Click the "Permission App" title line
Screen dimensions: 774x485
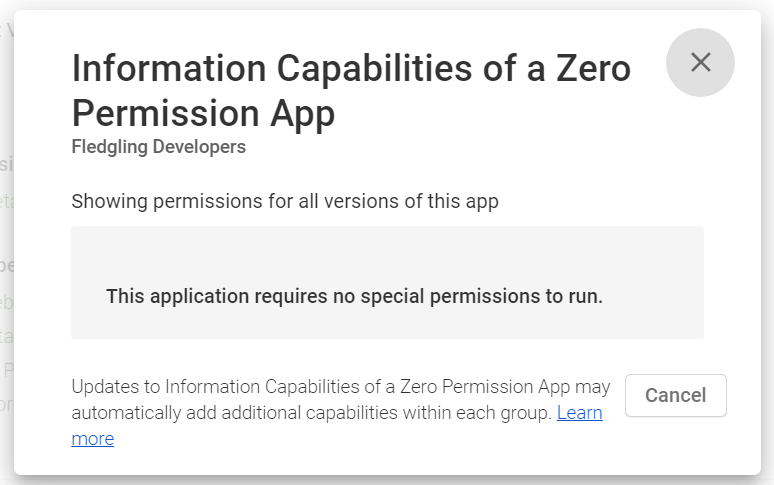pos(203,114)
